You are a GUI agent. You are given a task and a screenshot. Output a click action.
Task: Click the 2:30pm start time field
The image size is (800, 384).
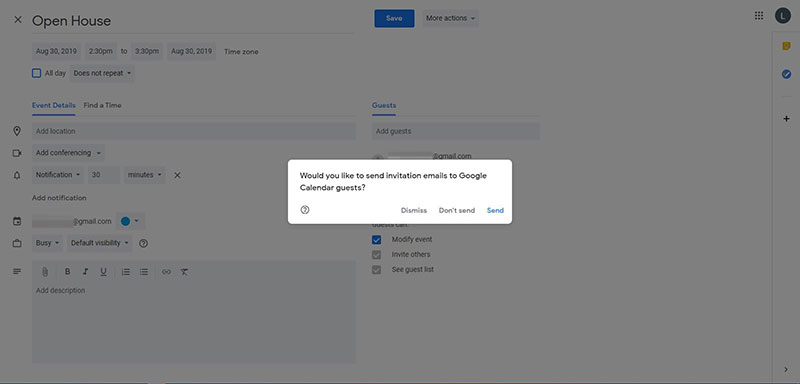101,52
